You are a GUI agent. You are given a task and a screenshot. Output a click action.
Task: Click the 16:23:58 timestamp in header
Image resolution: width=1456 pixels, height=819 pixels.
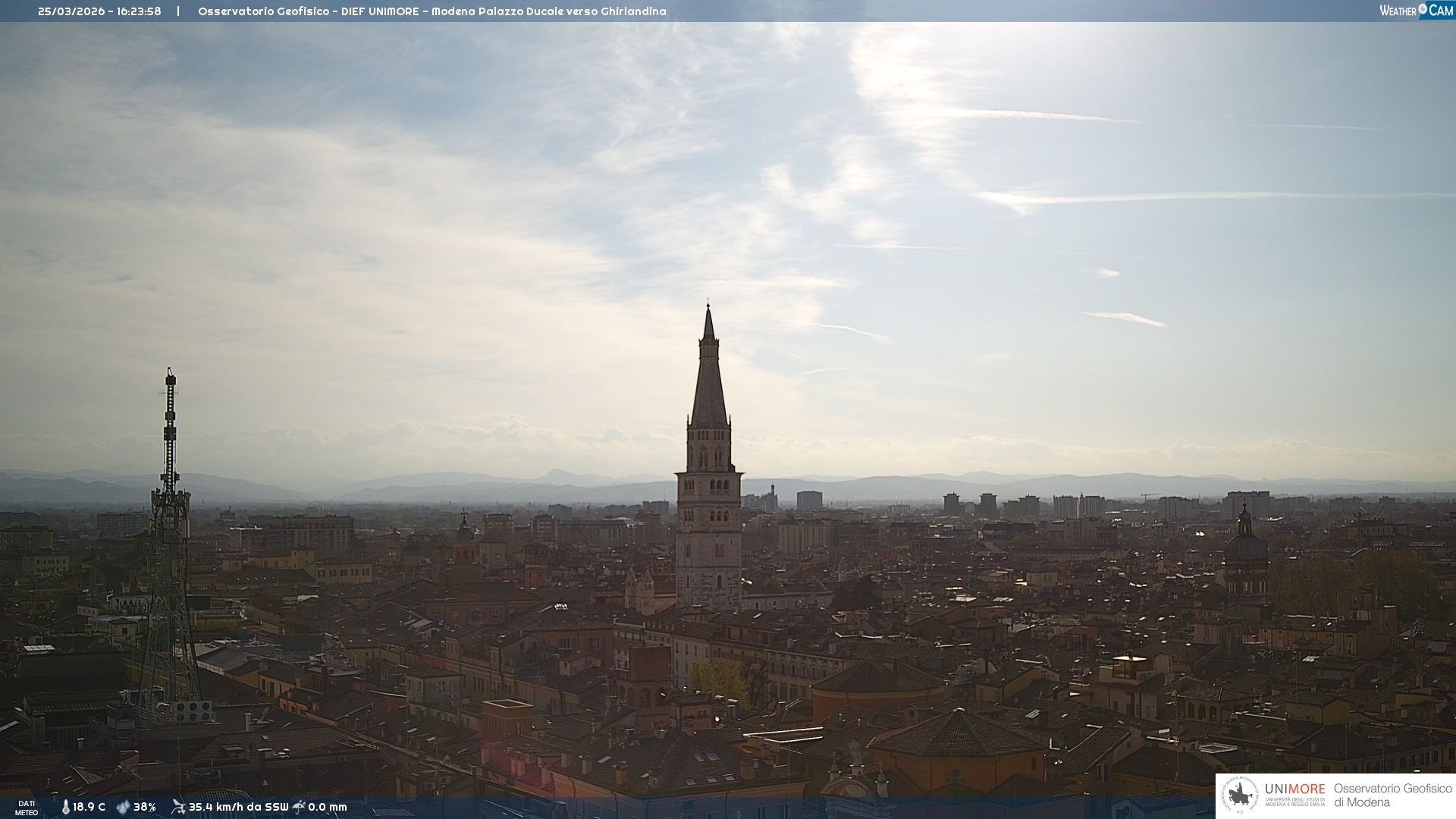139,11
